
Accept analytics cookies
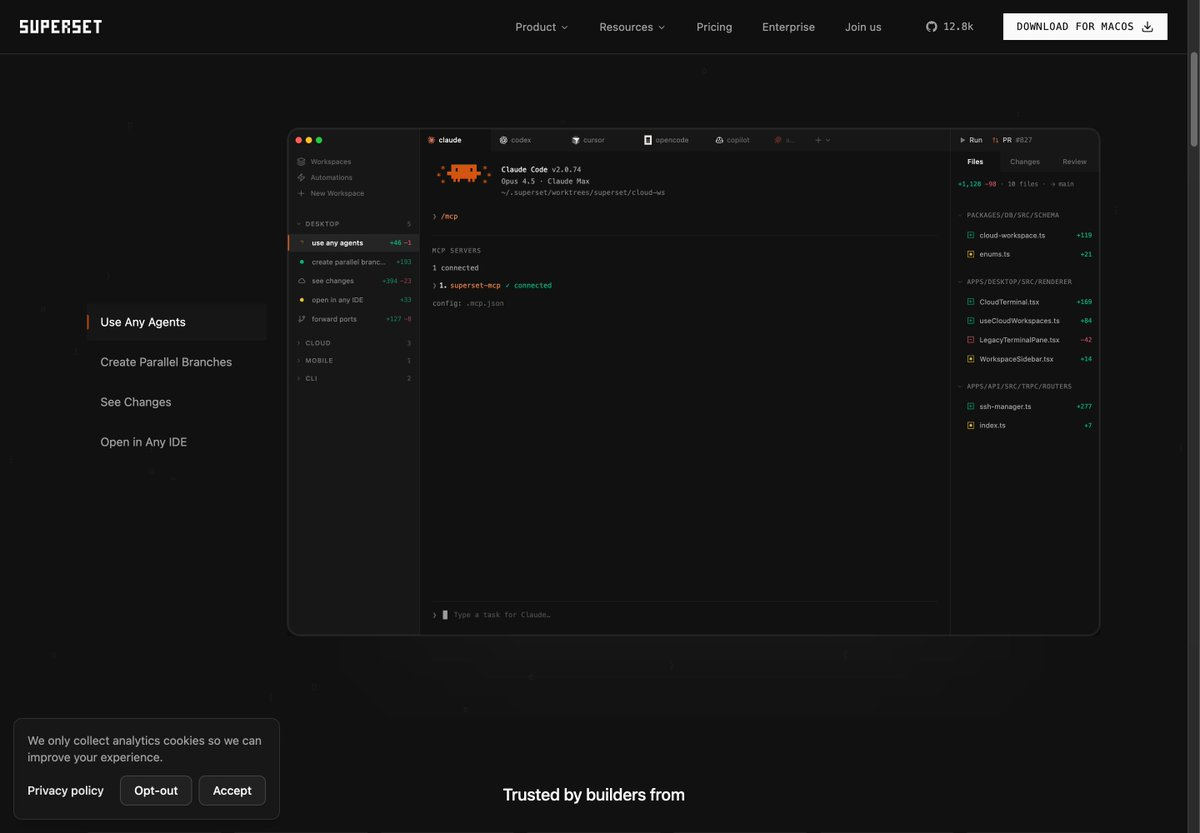click(x=232, y=790)
